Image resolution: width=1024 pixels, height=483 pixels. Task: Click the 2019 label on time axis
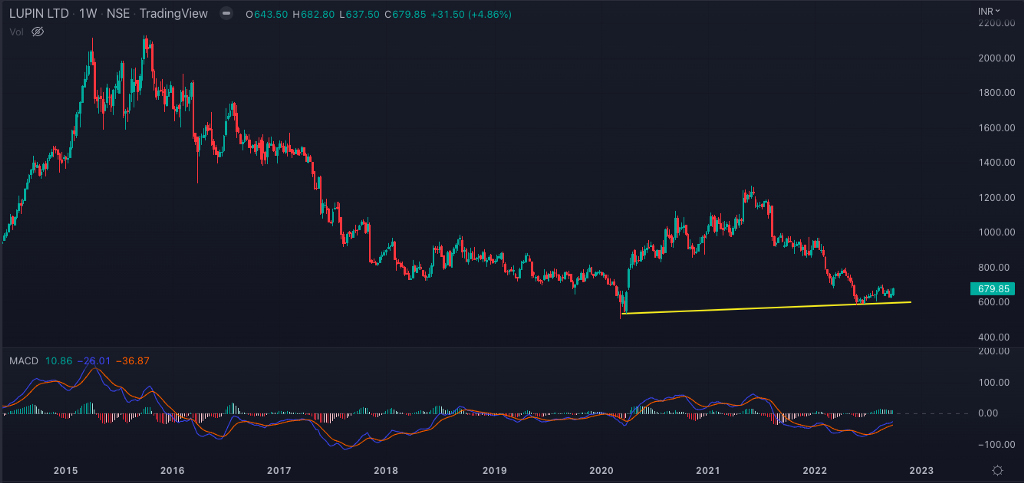pos(494,471)
